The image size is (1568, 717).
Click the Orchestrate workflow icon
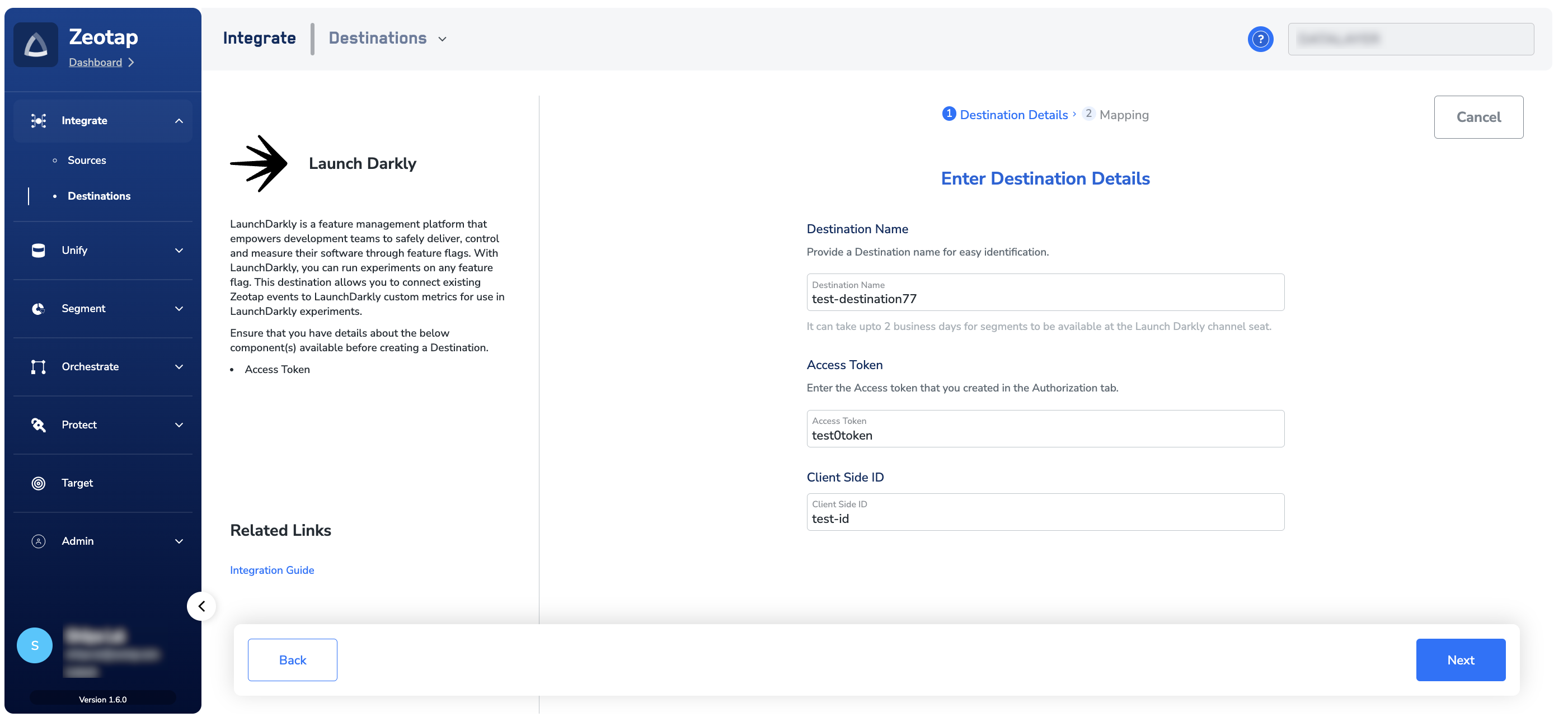[39, 367]
